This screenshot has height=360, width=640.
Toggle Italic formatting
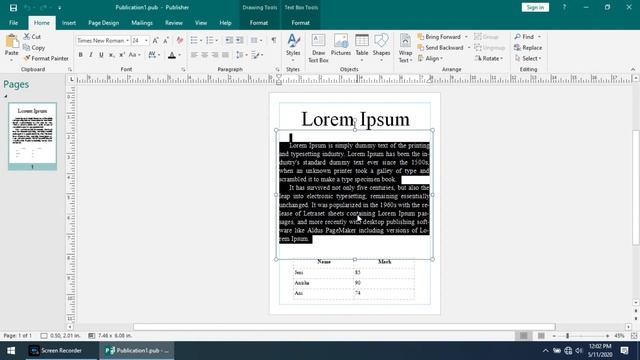click(x=91, y=55)
